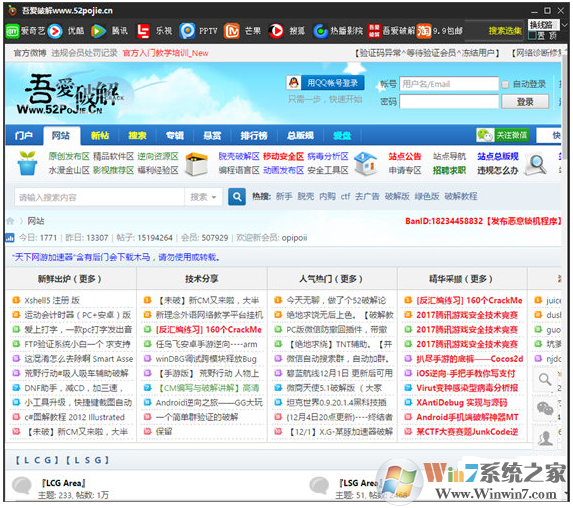Click the home icon in breadcrumb
The width and height of the screenshot is (573, 508).
point(10,221)
